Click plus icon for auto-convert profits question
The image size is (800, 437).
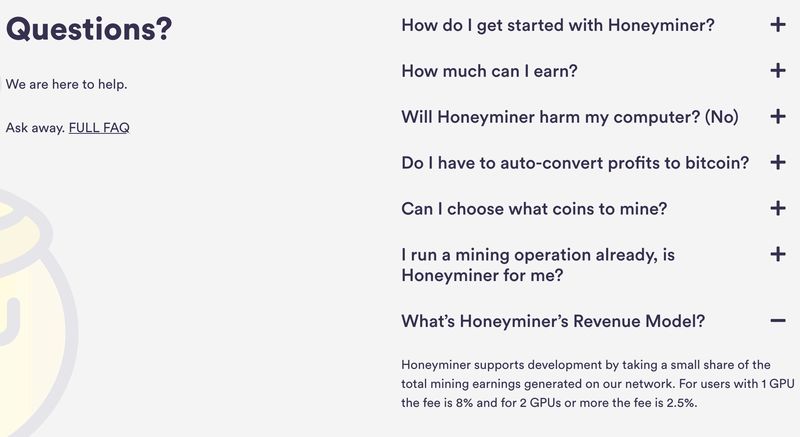pos(778,163)
